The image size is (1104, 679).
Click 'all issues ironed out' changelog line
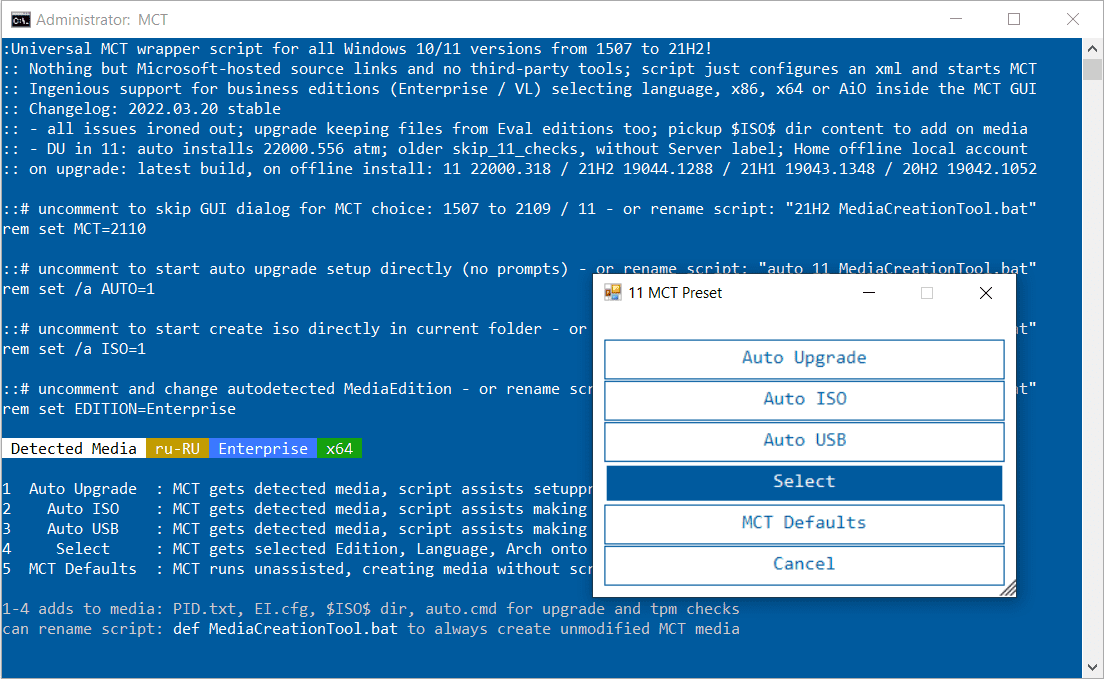click(515, 128)
